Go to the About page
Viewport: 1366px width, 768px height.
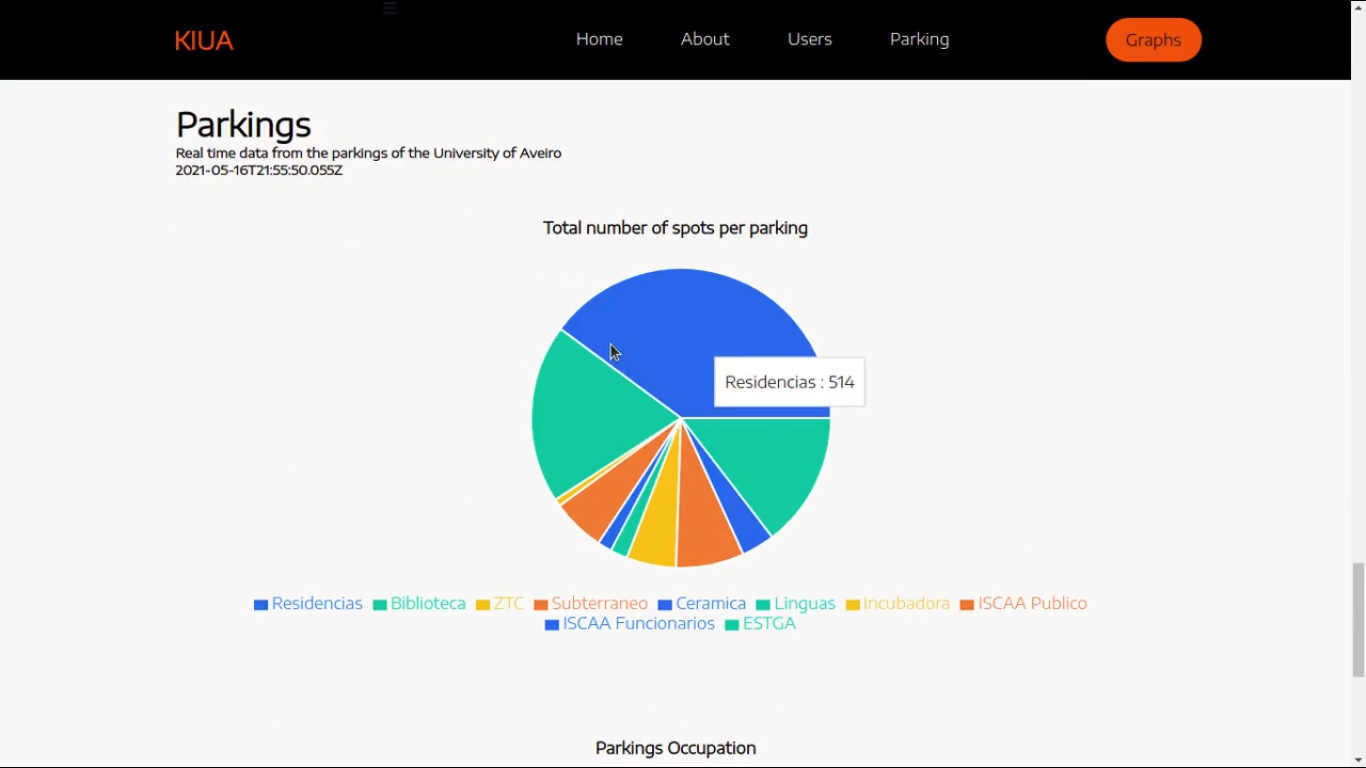(705, 39)
